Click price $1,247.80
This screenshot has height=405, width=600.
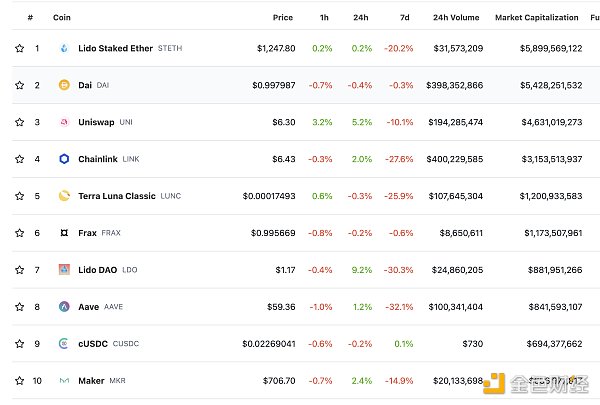(276, 48)
